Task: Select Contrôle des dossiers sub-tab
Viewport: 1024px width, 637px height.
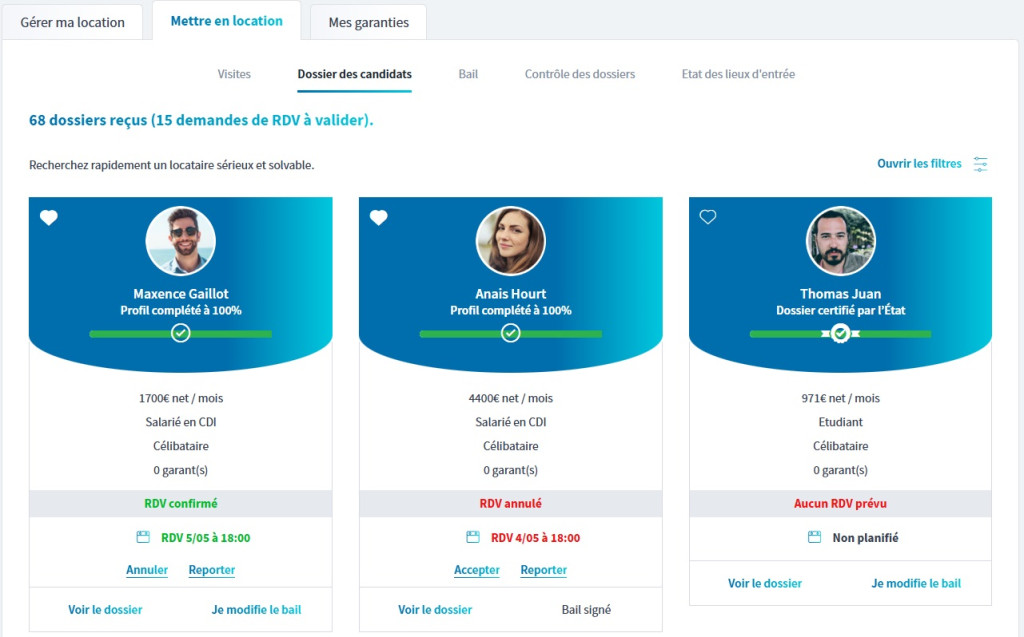Action: coord(580,74)
